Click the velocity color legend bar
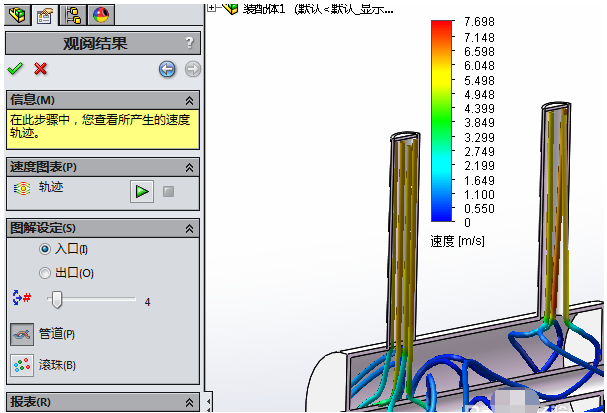607x413 pixels. point(441,121)
